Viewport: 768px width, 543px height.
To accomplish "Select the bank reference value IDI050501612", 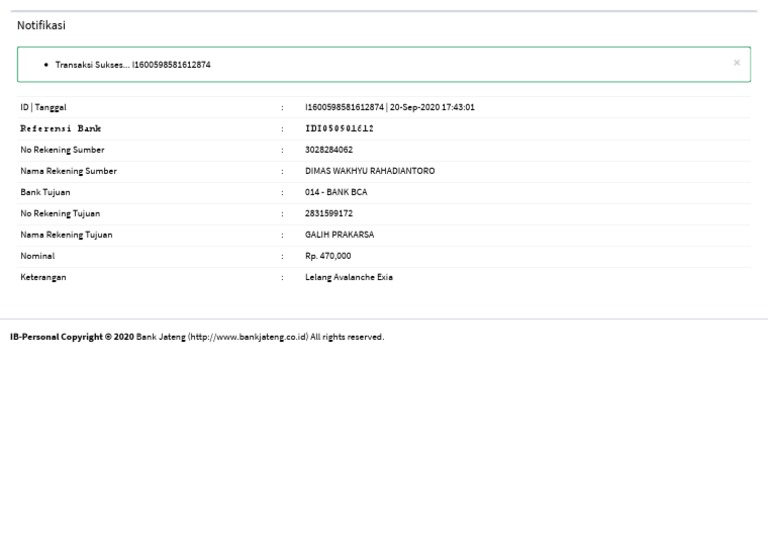I will click(339, 128).
